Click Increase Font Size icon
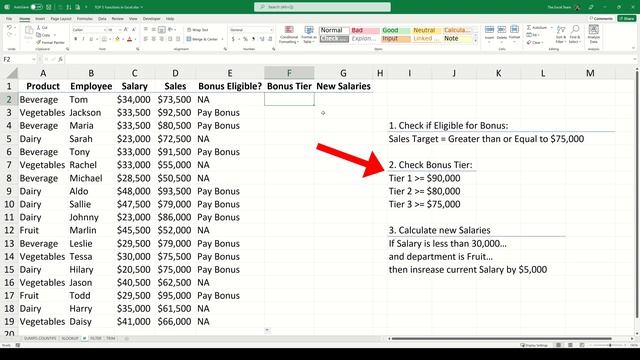The image size is (640, 360). pyautogui.click(x=126, y=29)
